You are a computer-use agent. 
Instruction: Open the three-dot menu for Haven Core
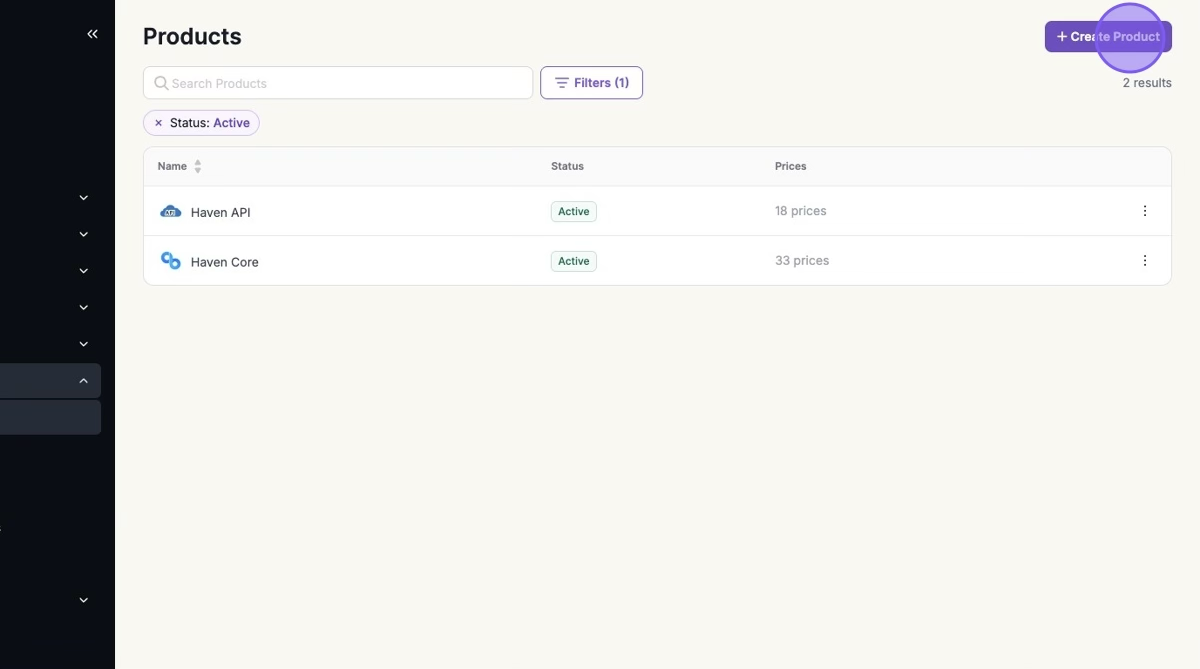point(1145,261)
